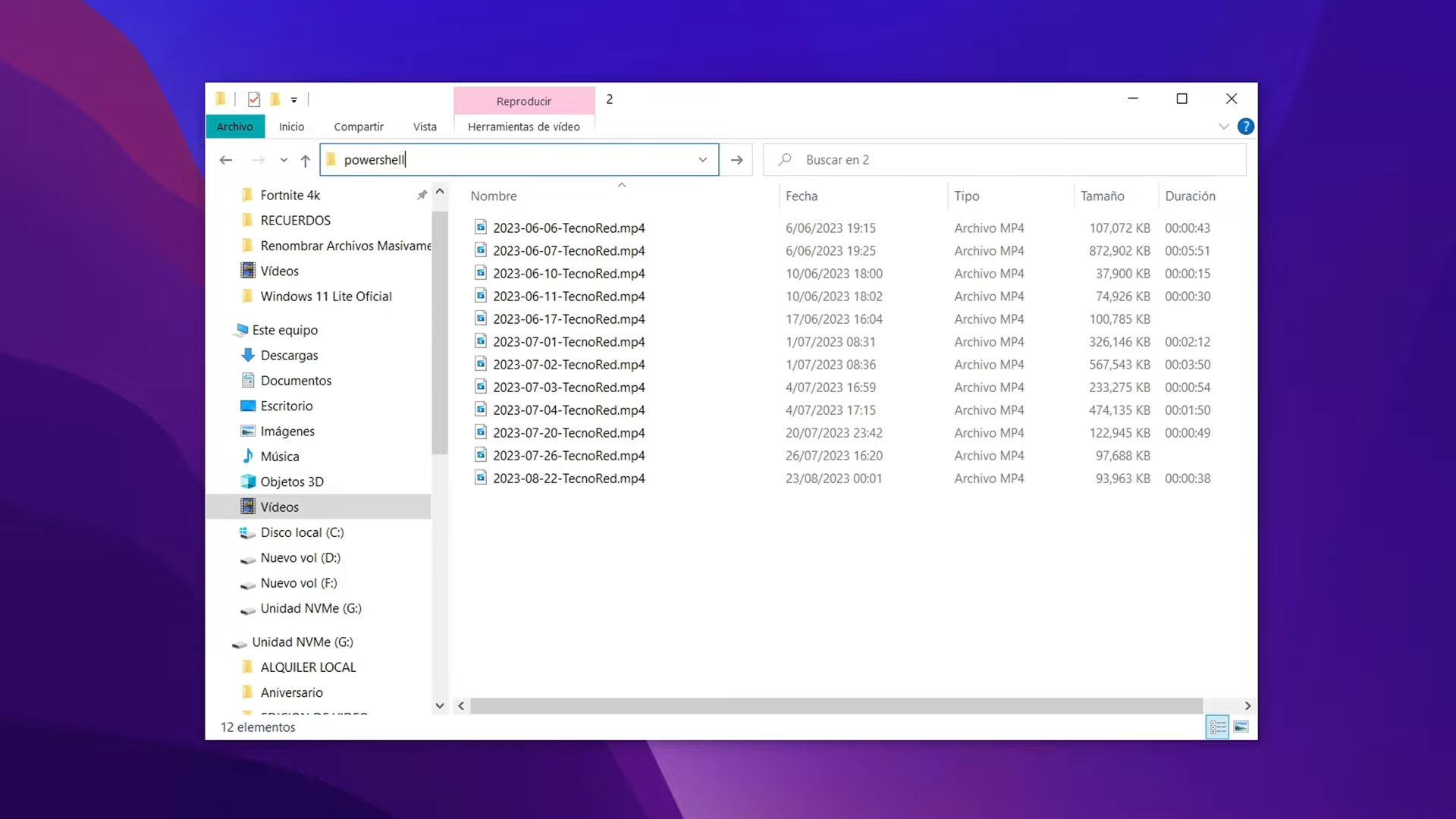Image resolution: width=1456 pixels, height=819 pixels.
Task: Open the ALQUILER LOCAL folder
Action: coord(308,667)
